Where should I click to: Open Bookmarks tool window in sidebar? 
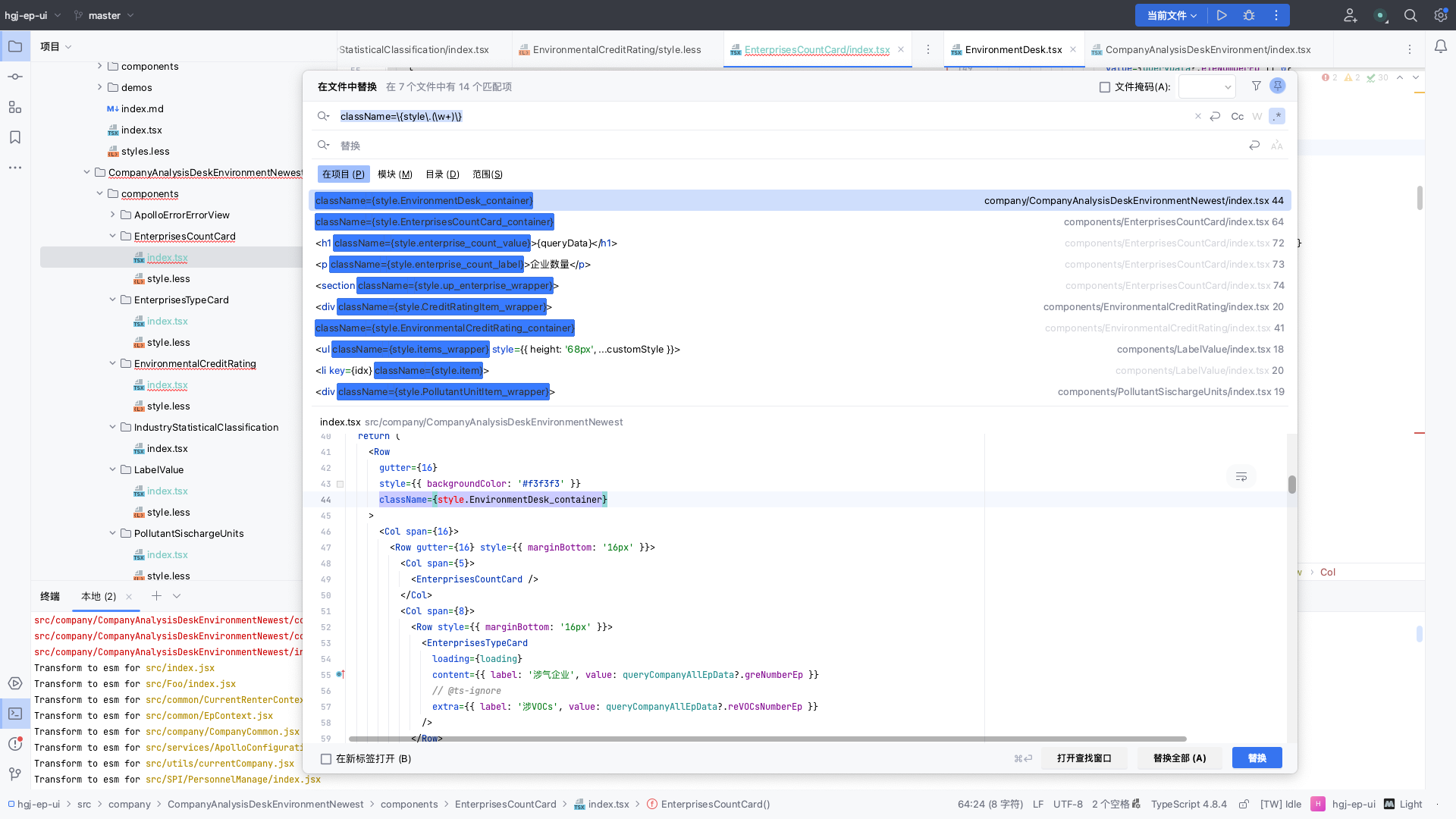(x=15, y=137)
